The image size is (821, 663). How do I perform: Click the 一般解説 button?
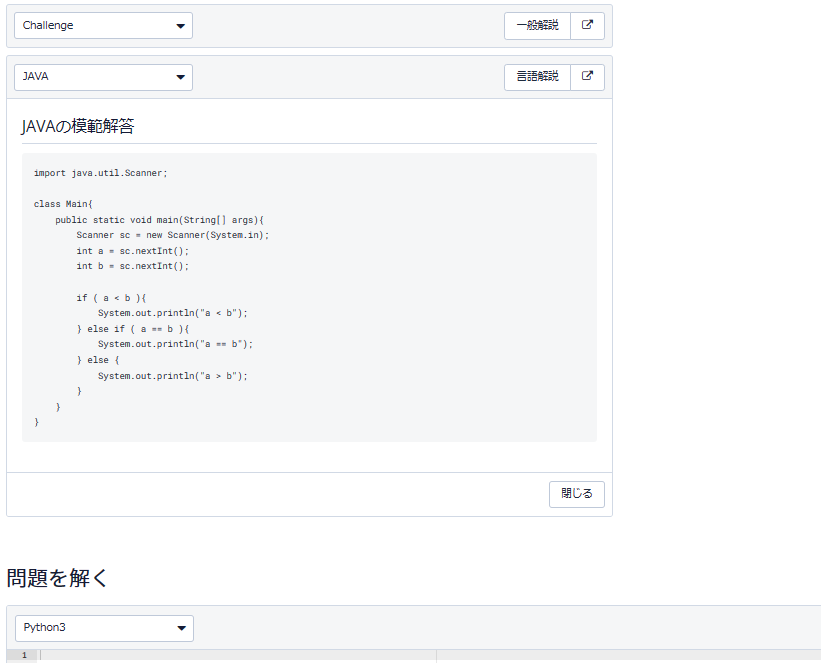pyautogui.click(x=536, y=25)
